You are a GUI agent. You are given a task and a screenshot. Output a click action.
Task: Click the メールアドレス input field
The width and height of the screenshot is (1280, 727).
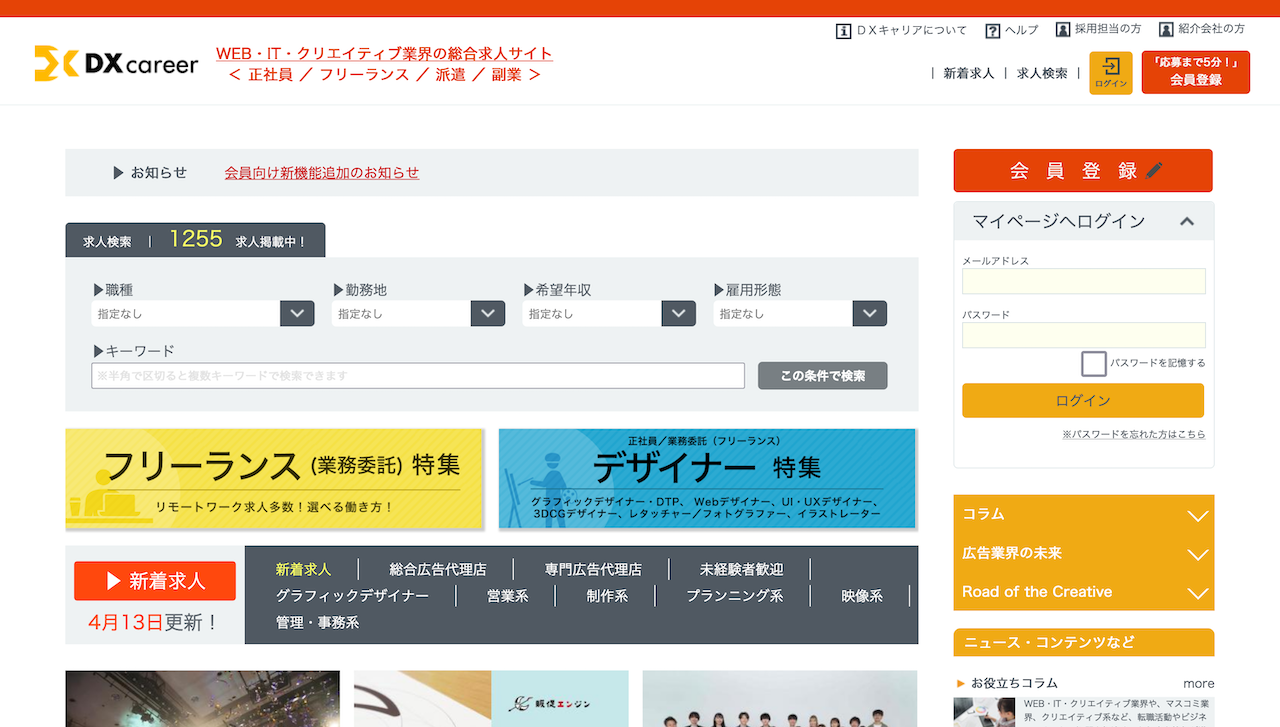point(1083,281)
